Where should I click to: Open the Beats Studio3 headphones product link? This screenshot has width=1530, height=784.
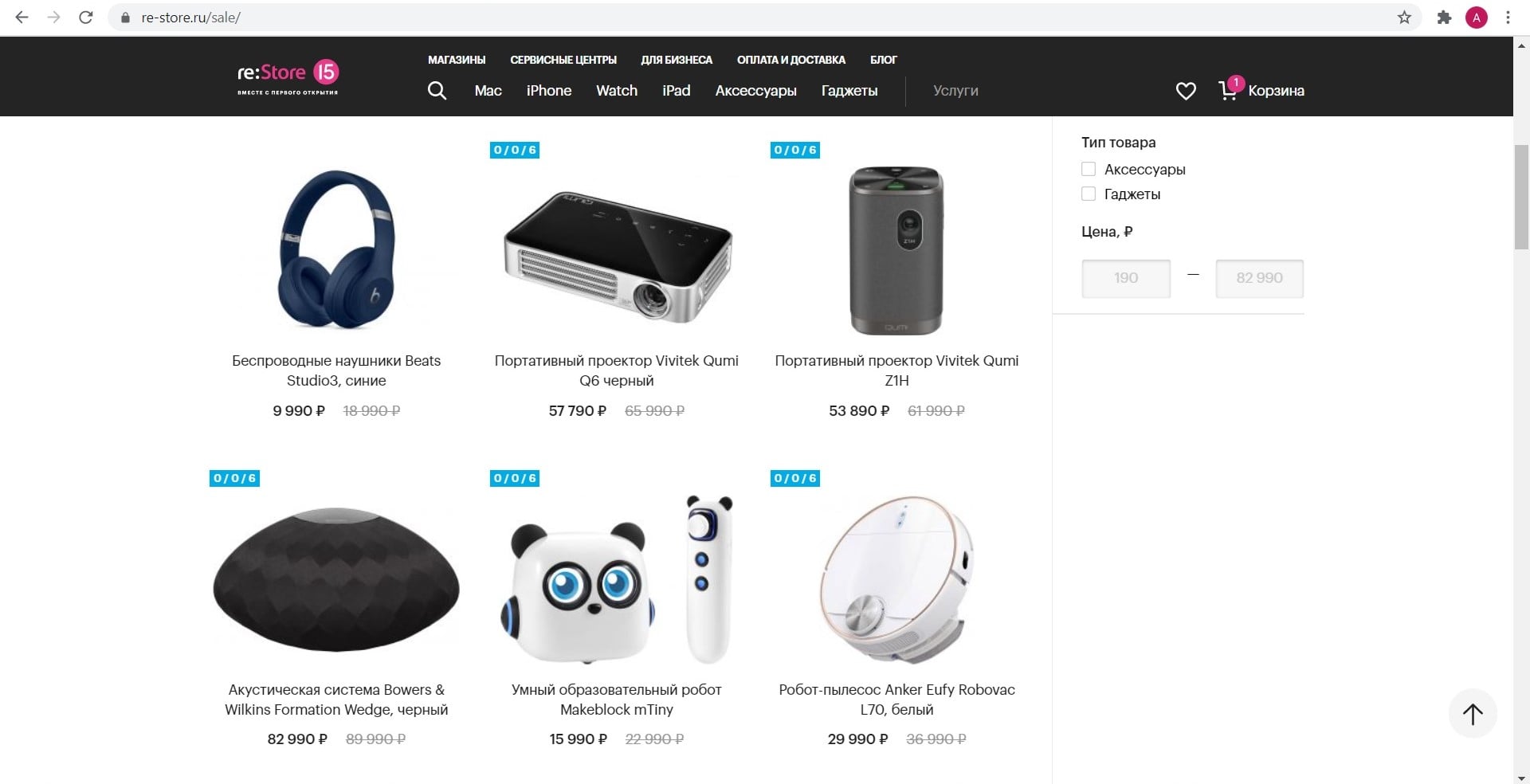pos(336,370)
